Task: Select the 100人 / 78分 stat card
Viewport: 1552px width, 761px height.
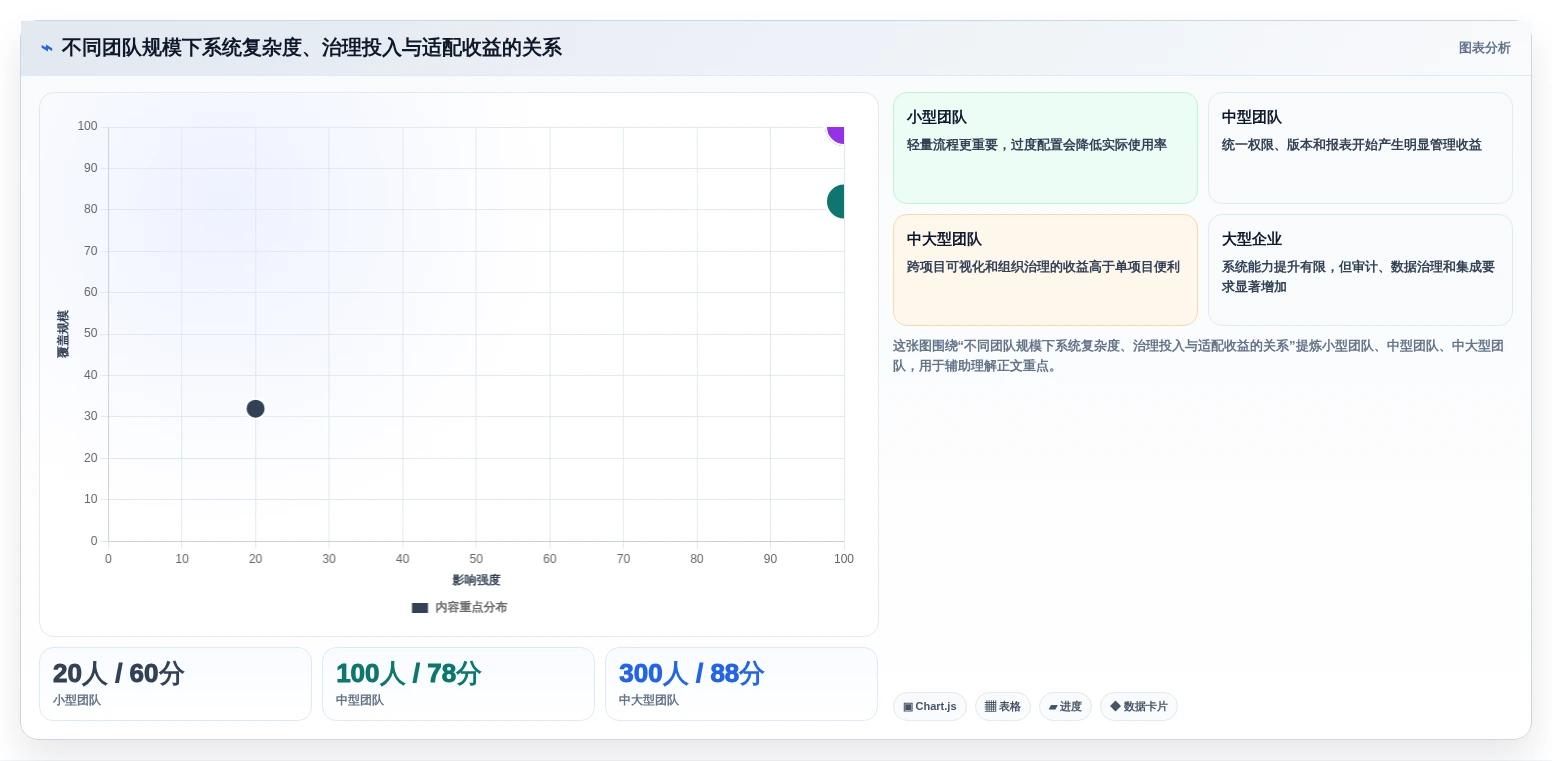Action: pos(458,684)
